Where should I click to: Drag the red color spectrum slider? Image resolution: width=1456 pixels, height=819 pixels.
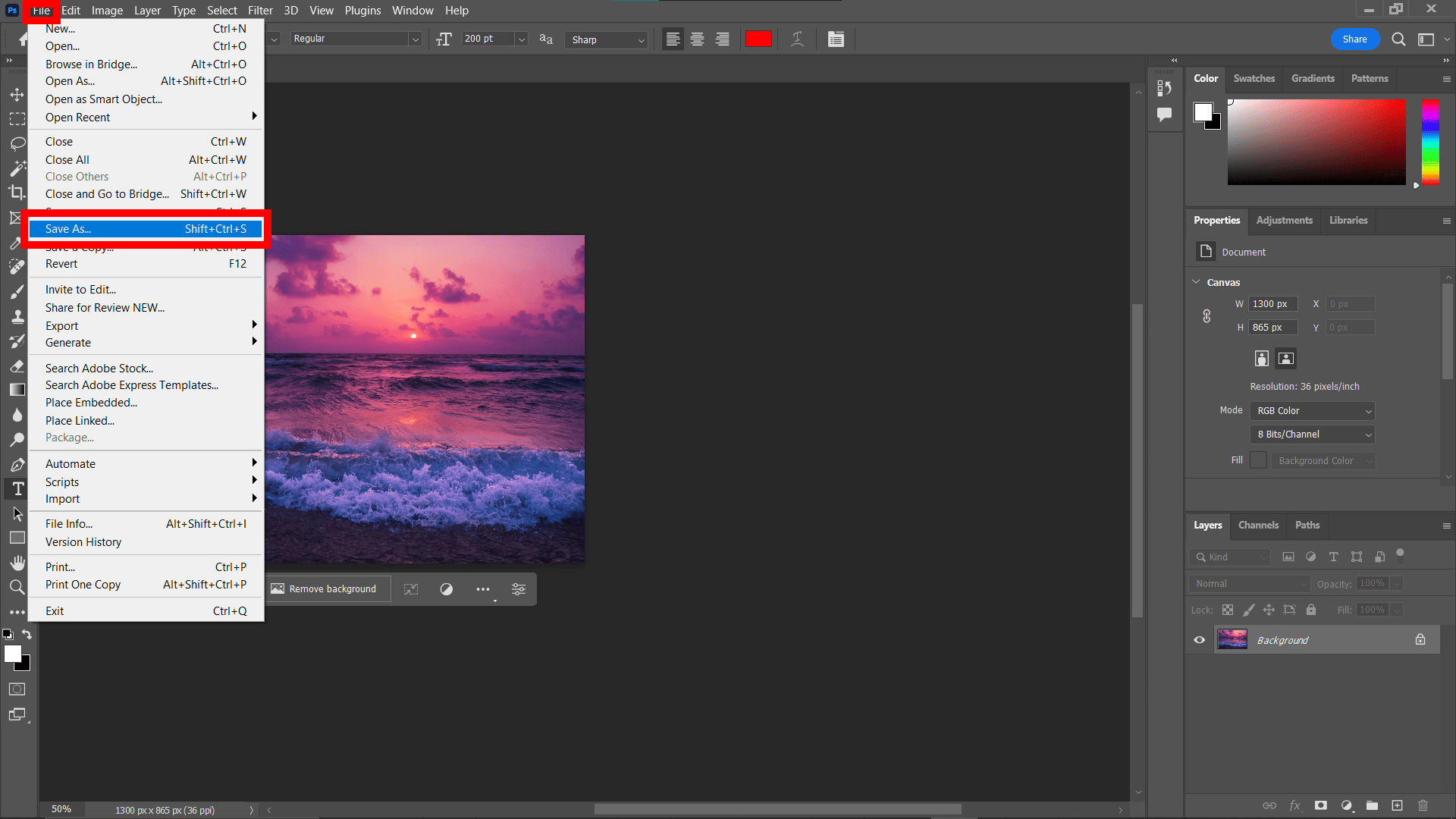click(1417, 183)
